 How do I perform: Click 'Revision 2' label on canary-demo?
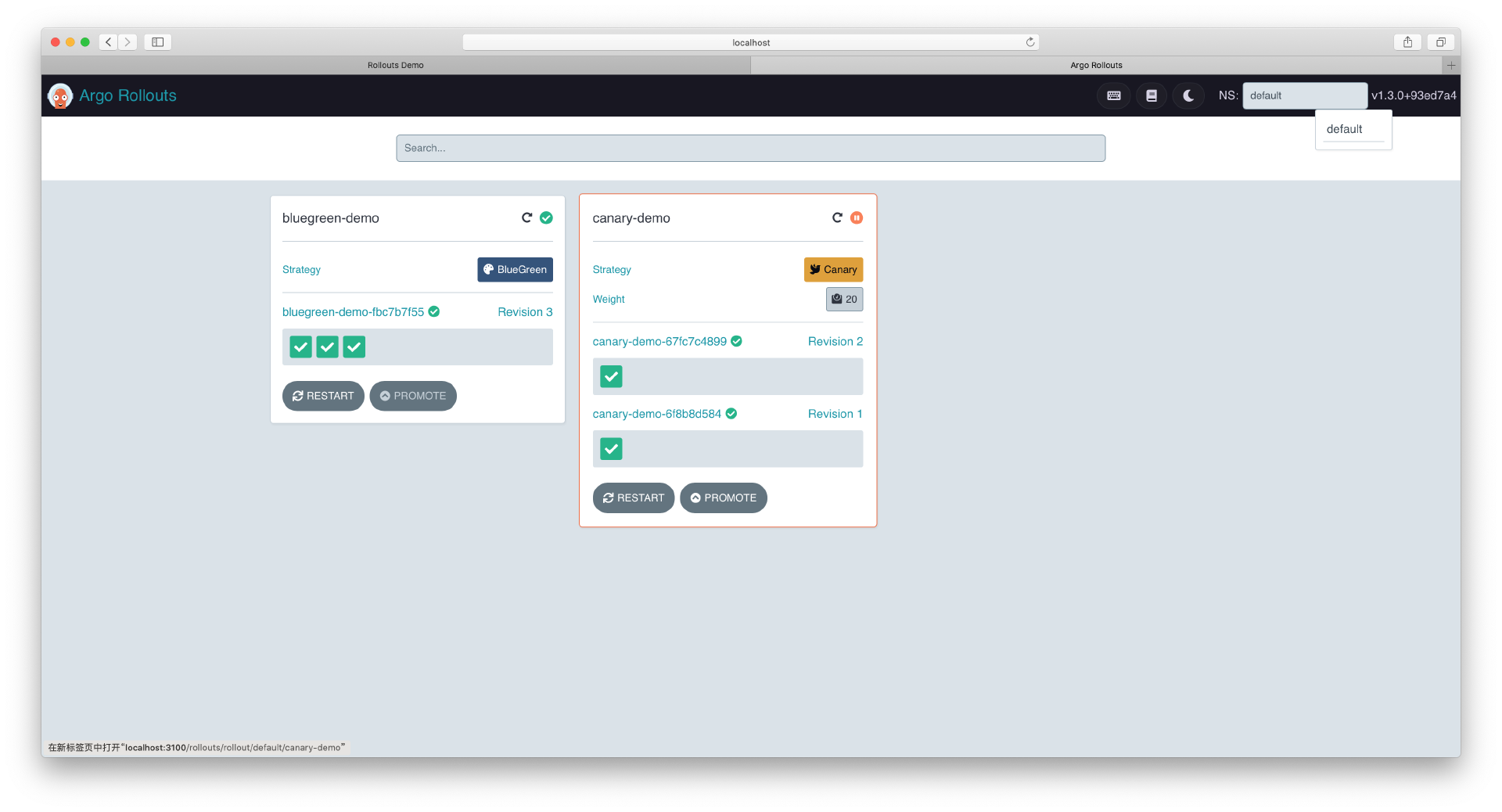coord(835,341)
